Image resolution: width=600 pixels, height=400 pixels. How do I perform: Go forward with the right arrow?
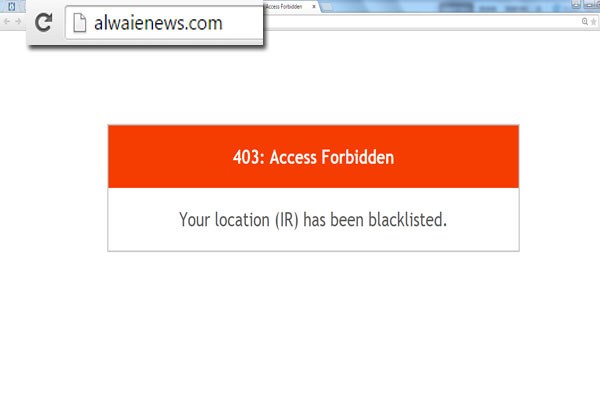18,21
